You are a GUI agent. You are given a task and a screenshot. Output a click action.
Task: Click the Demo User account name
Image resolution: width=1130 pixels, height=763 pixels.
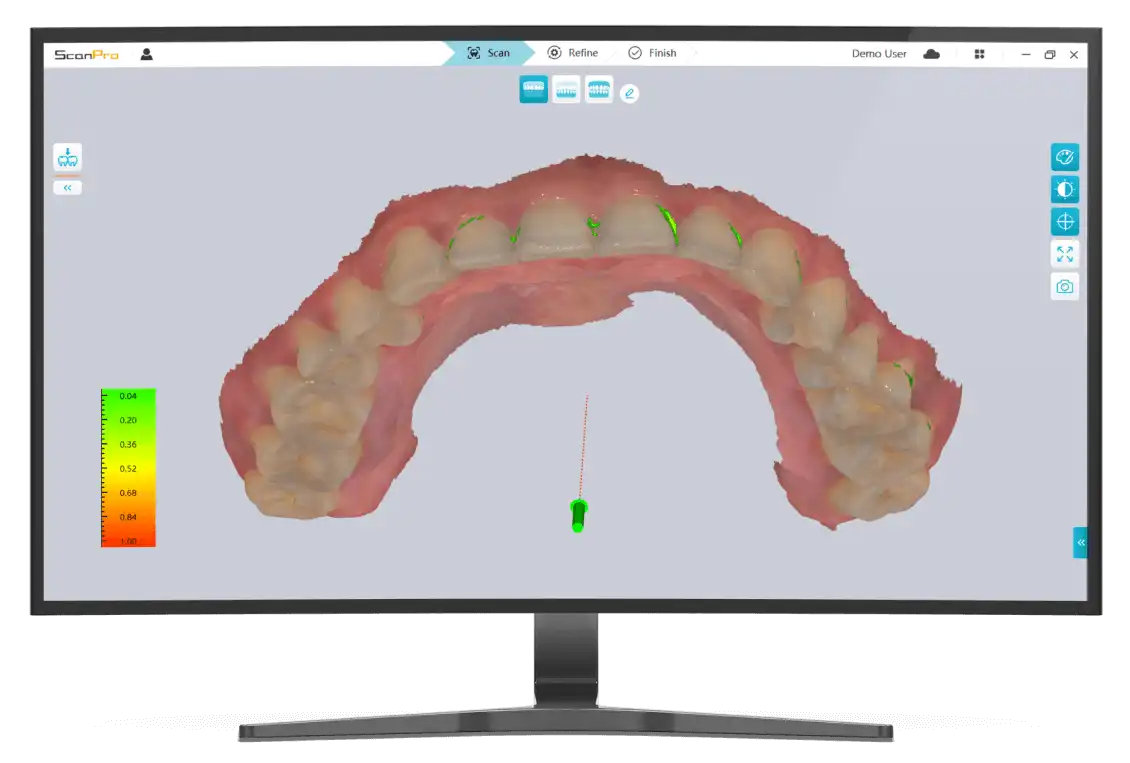point(879,54)
